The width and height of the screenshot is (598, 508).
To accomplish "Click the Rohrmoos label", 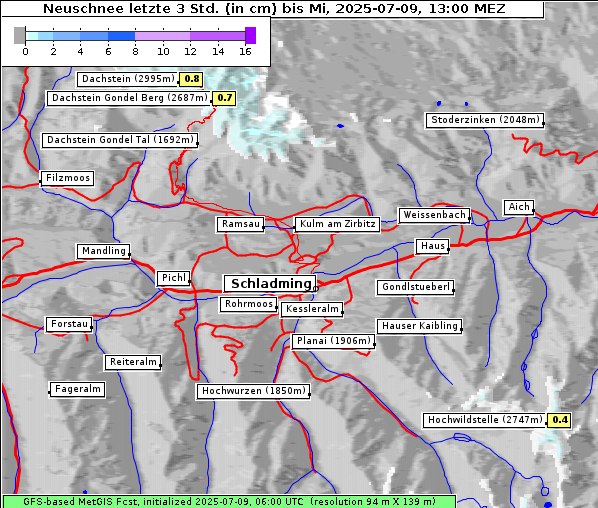I will (249, 304).
